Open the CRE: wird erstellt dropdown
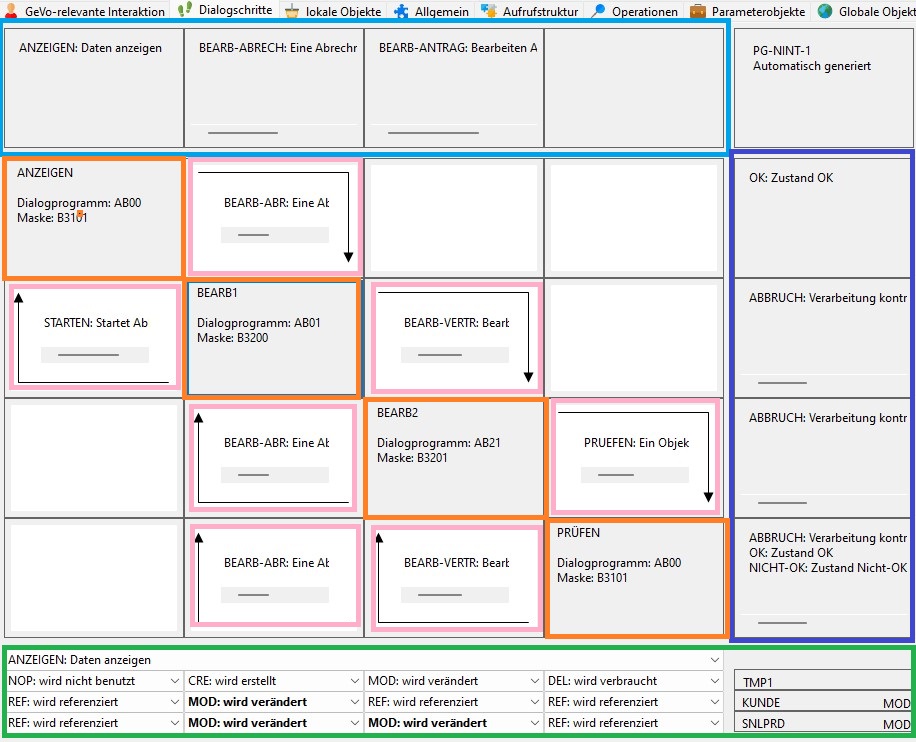Screen dimensions: 916x742 [x=354, y=681]
